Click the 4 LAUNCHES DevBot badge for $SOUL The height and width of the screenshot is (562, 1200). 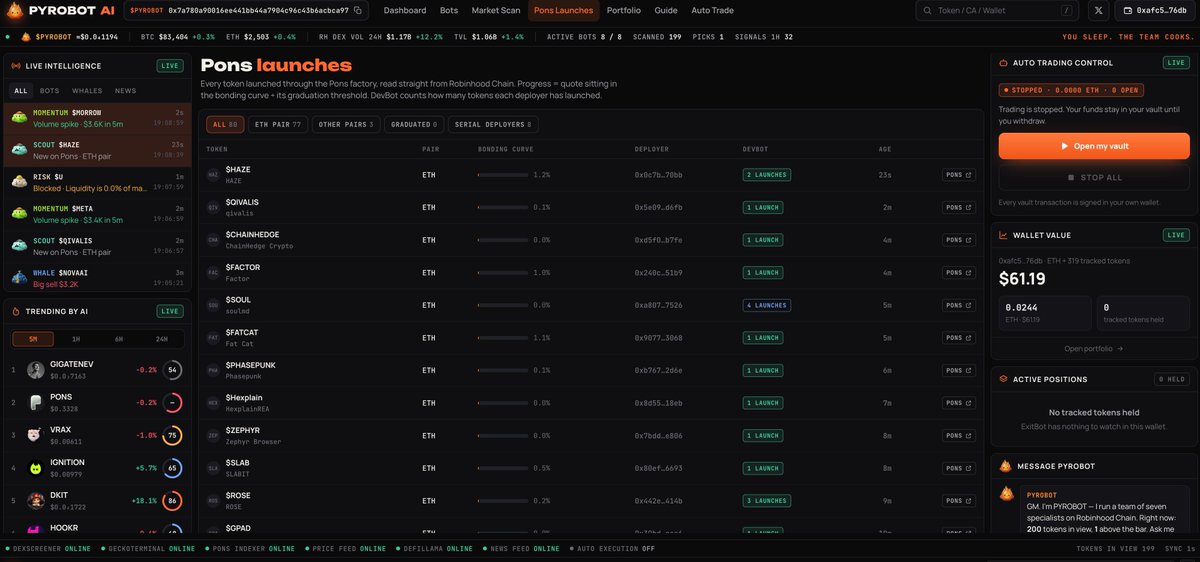(765, 305)
